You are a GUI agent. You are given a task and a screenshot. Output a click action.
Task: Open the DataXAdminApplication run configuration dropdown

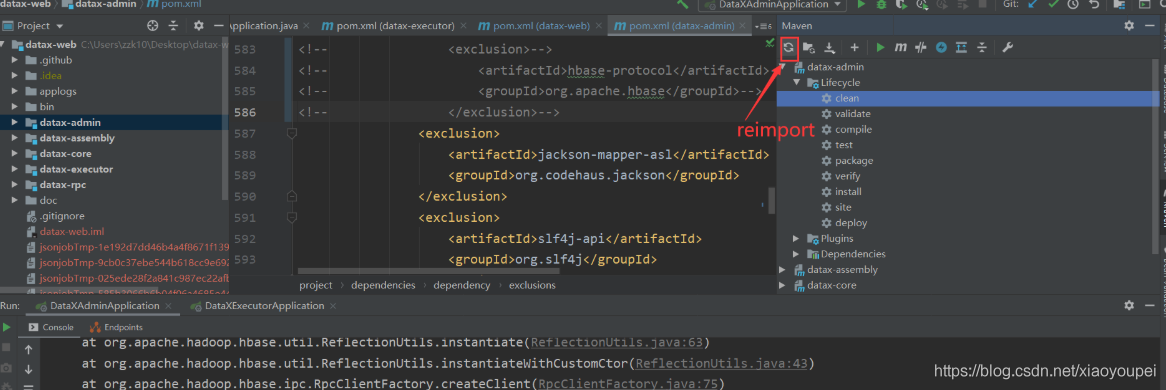coord(772,4)
